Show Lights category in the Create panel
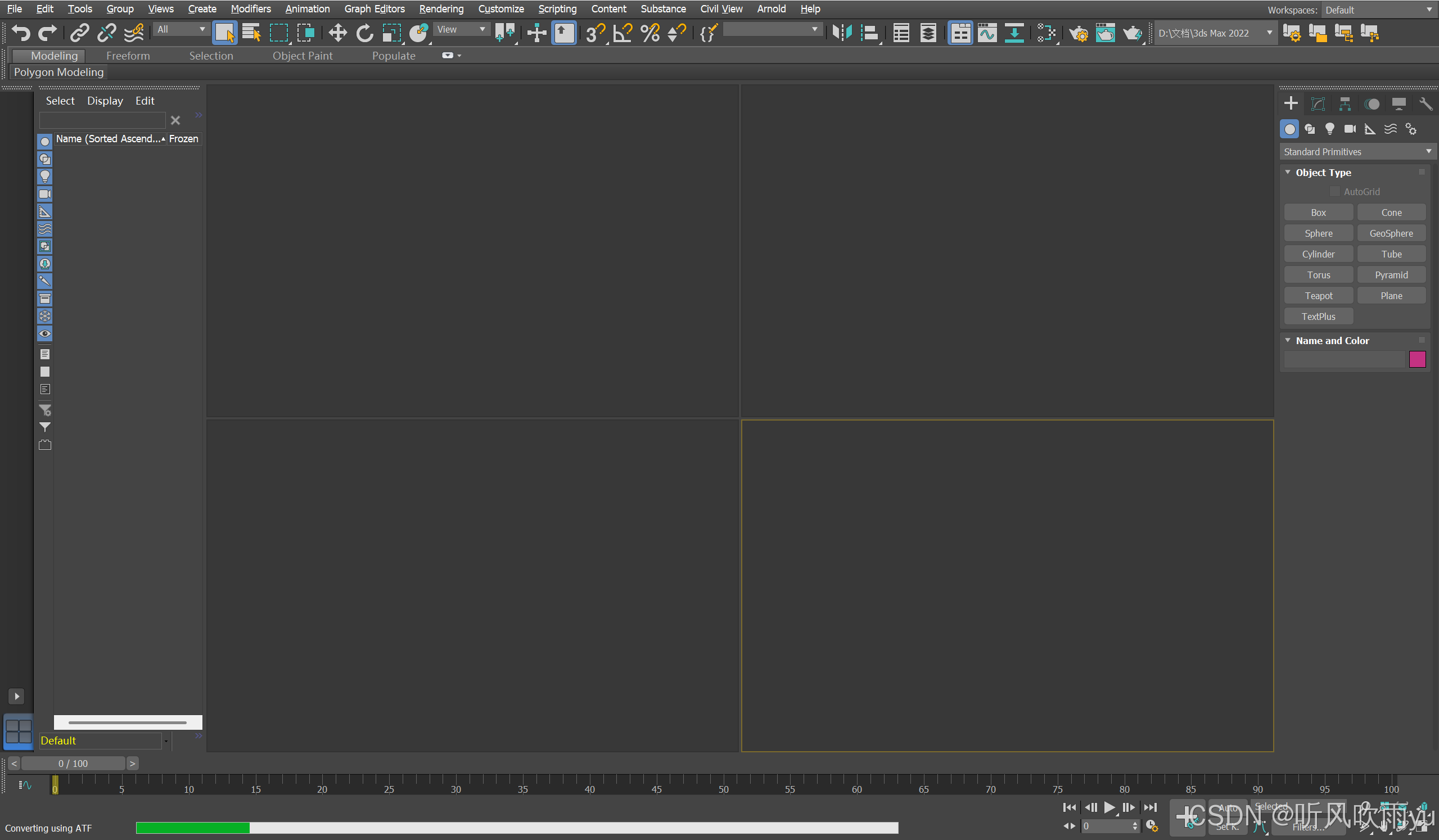The image size is (1439, 840). (x=1330, y=129)
